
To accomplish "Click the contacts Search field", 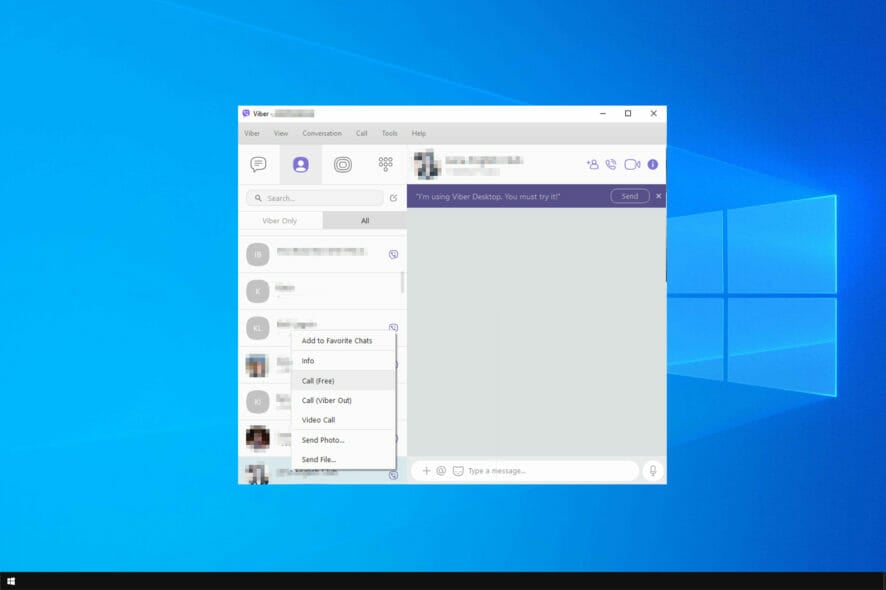I will point(315,198).
